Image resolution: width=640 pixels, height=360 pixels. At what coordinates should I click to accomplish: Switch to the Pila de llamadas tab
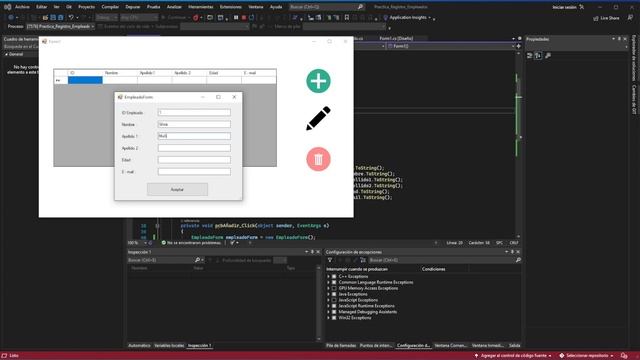(x=341, y=345)
